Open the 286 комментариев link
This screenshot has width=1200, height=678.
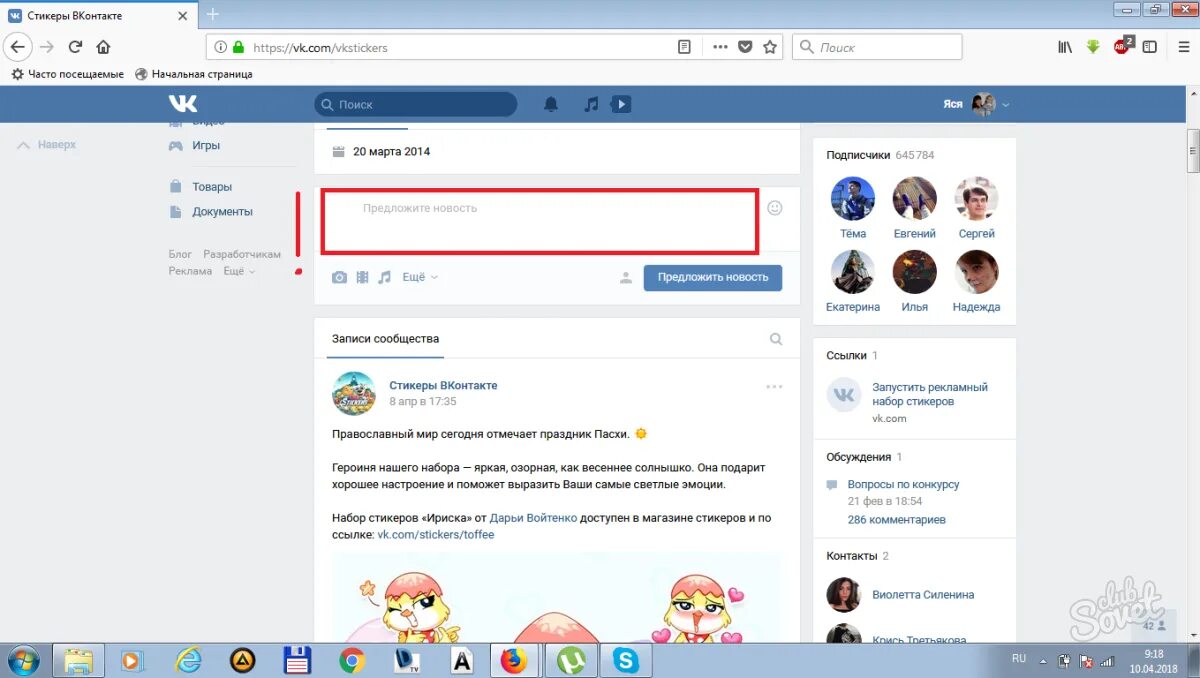click(896, 520)
